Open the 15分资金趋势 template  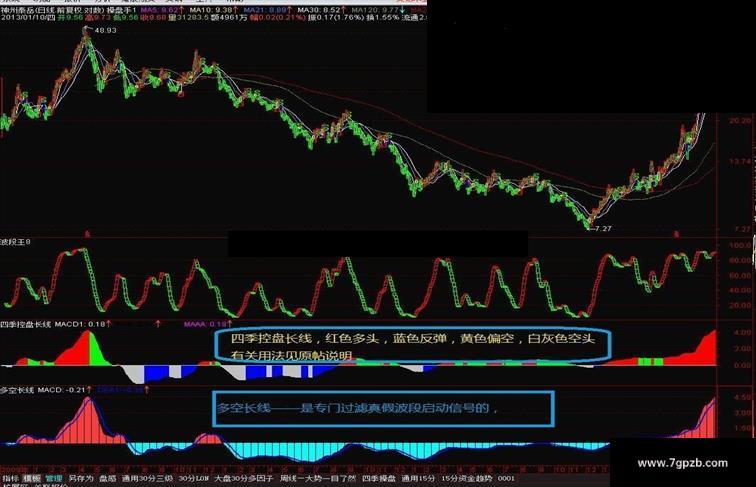(467, 478)
